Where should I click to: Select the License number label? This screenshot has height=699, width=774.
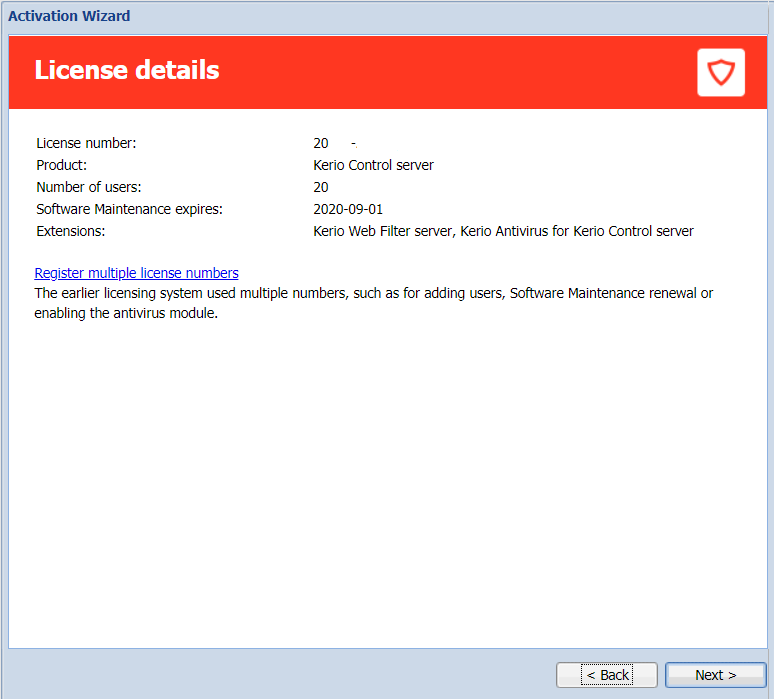pos(86,143)
